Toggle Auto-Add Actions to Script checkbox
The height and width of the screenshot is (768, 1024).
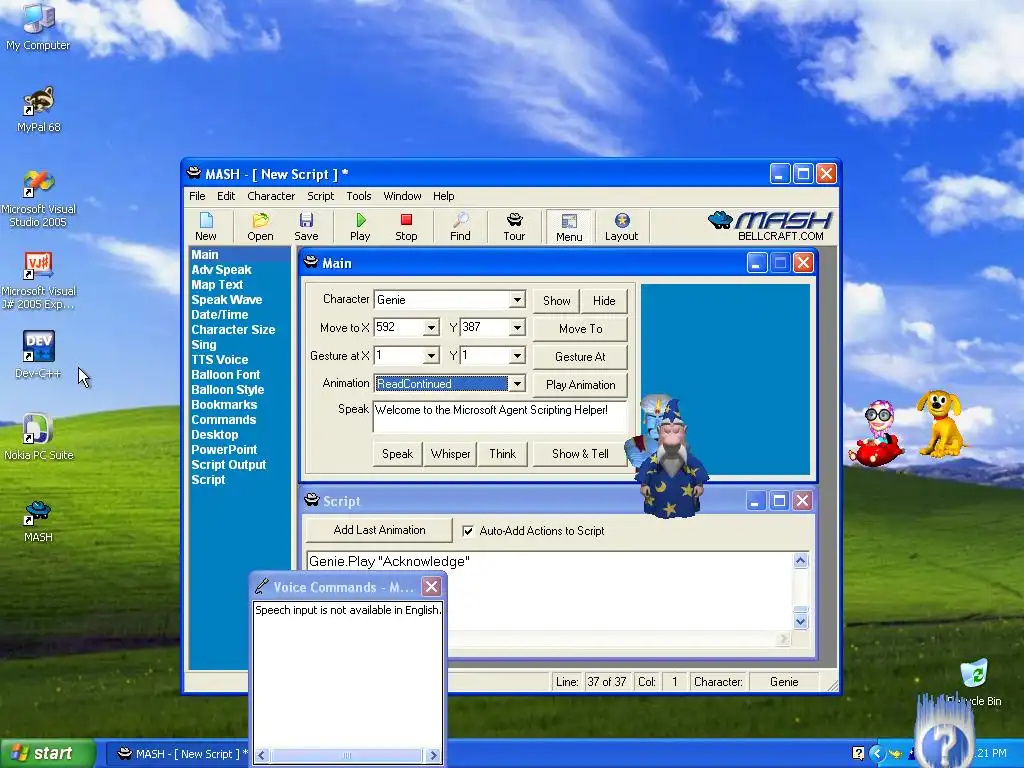(x=468, y=531)
